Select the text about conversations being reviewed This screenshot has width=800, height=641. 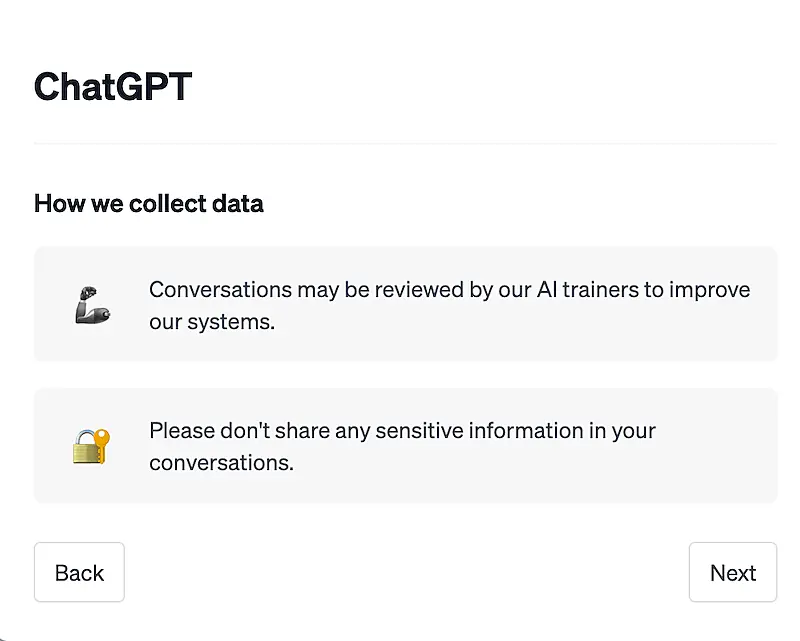[x=449, y=305]
